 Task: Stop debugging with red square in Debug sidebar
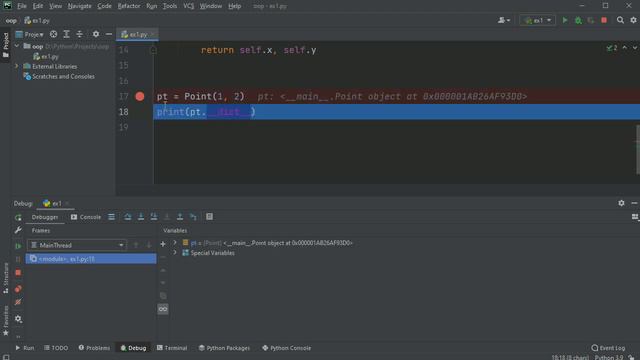click(x=18, y=273)
